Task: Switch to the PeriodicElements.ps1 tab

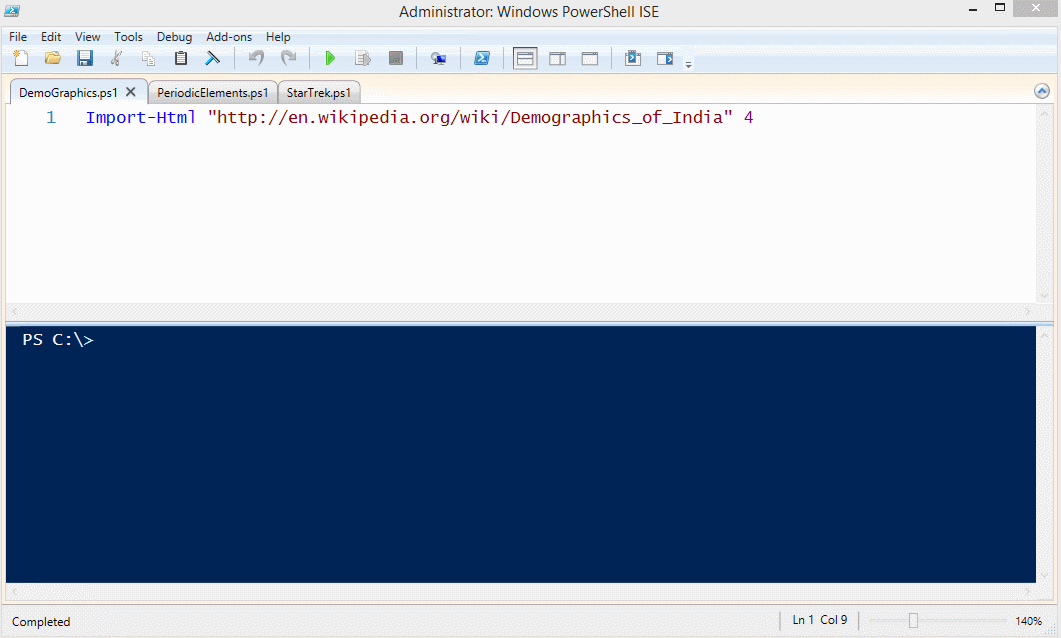Action: pyautogui.click(x=212, y=93)
